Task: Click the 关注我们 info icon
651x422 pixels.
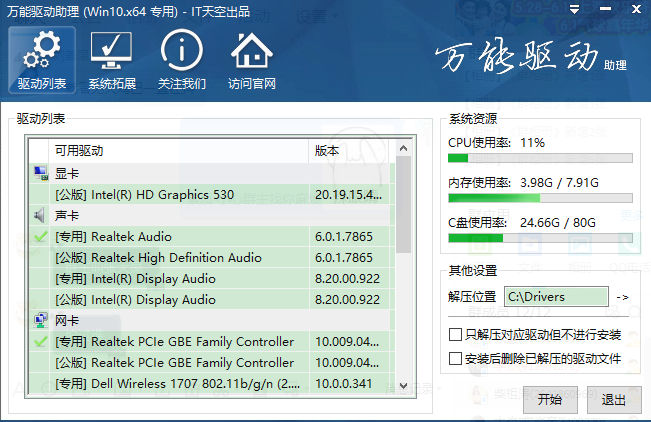Action: click(x=181, y=51)
